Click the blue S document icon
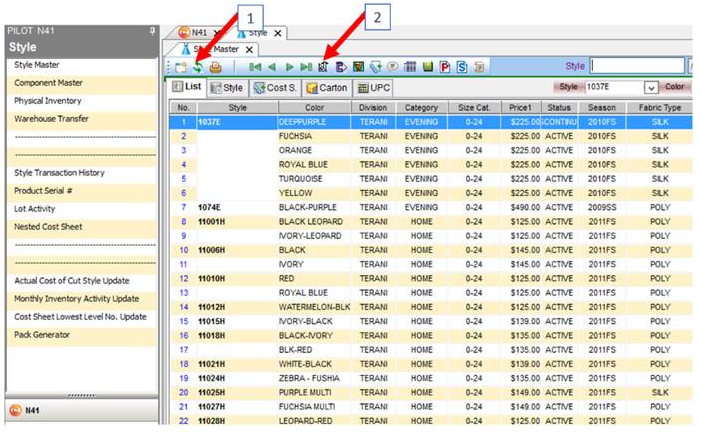Screen dimensions: 701x433 [462, 67]
